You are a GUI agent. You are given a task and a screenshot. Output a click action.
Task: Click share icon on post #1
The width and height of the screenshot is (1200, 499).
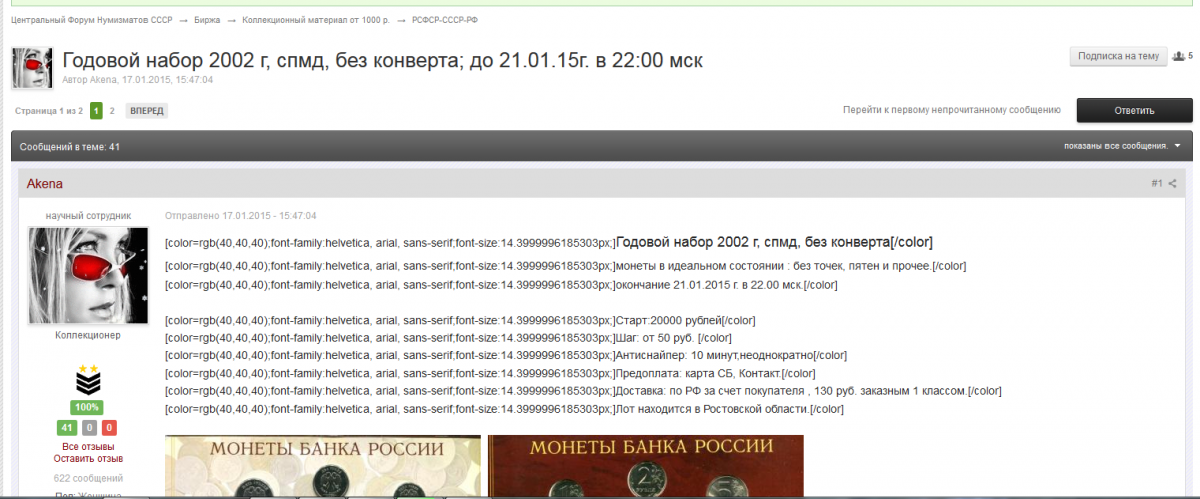click(x=1173, y=184)
